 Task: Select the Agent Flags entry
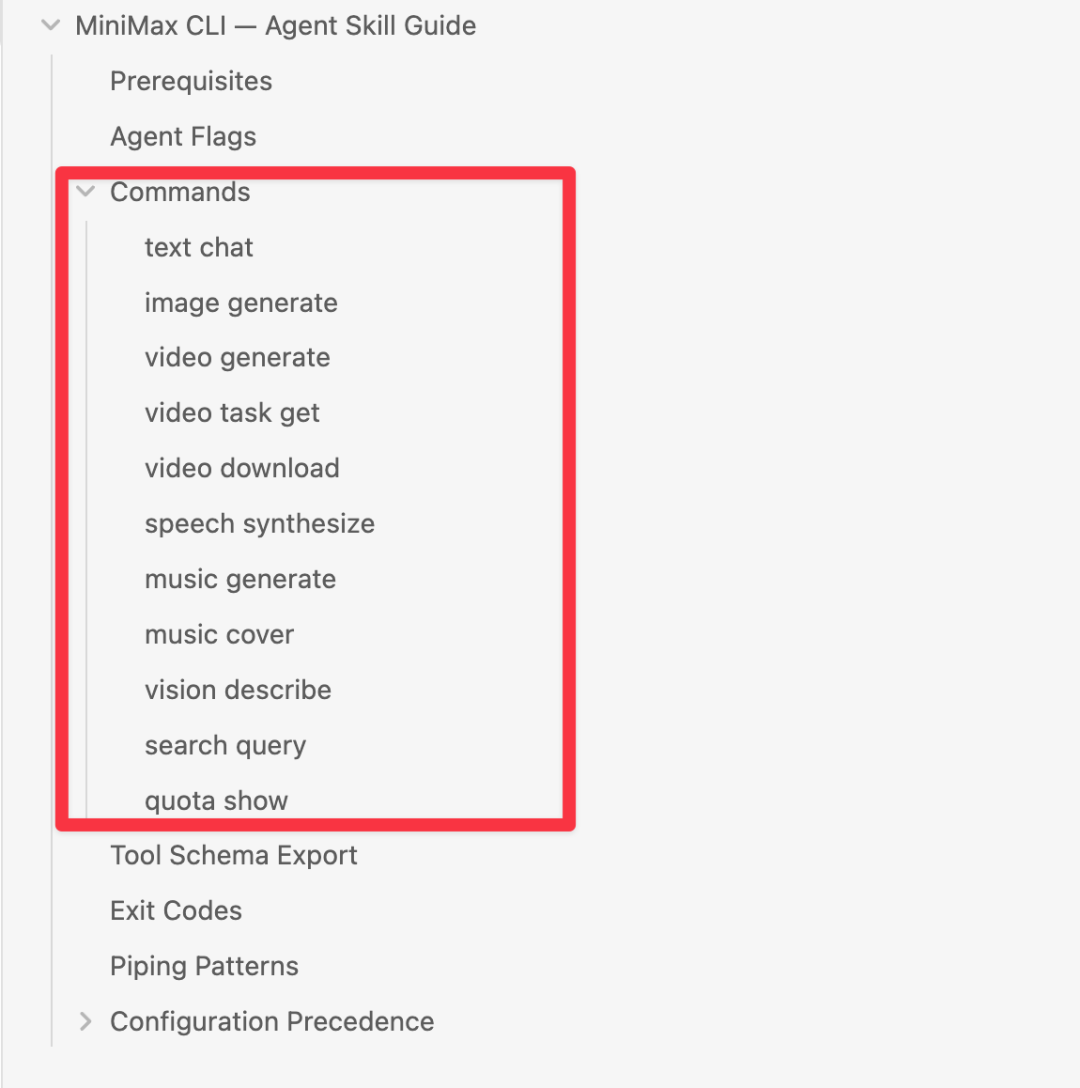183,136
